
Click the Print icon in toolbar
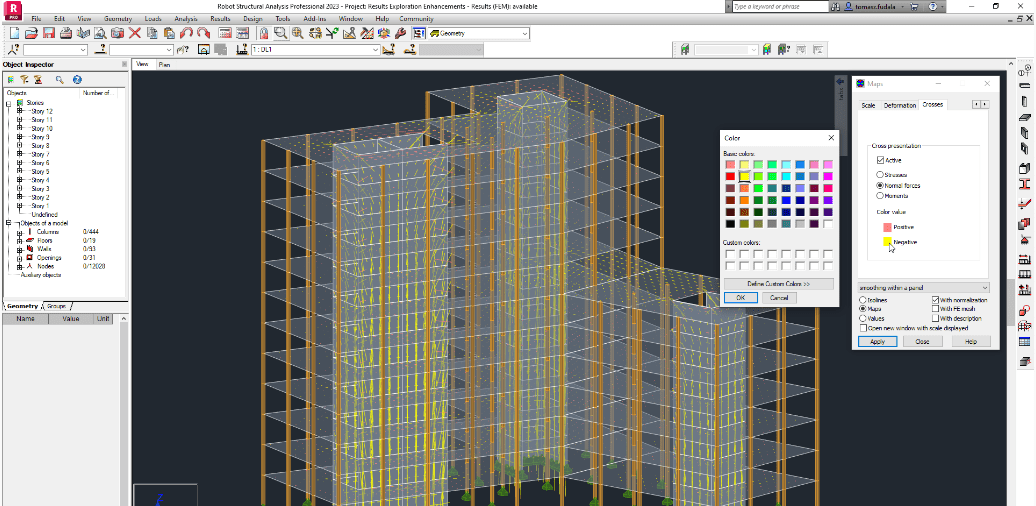click(x=65, y=34)
